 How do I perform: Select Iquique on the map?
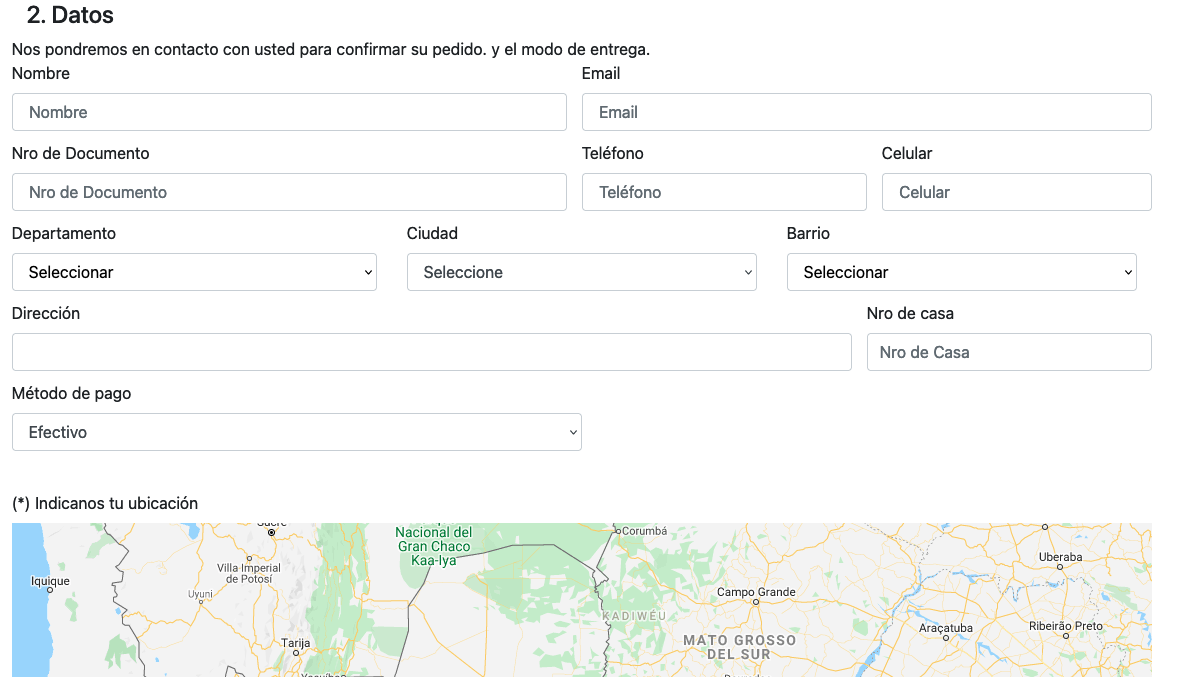click(x=50, y=581)
